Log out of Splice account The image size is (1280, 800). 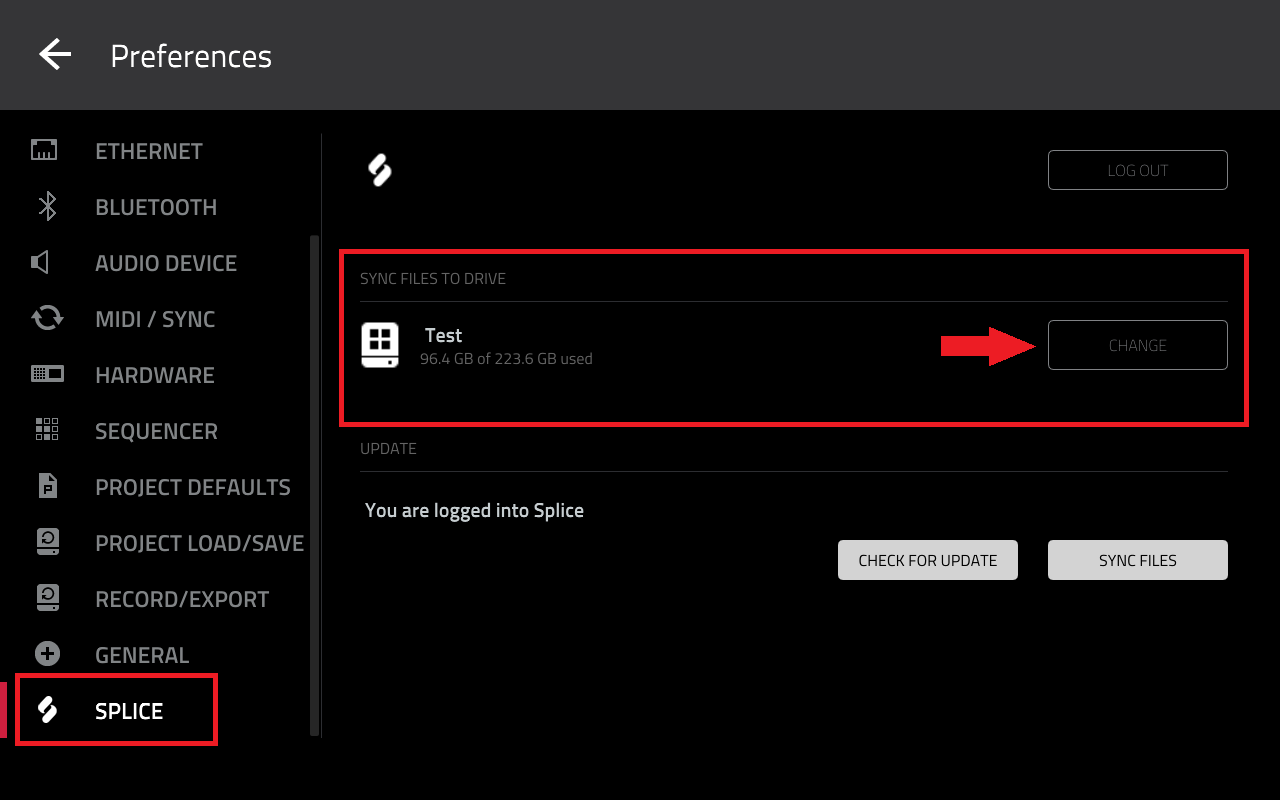[x=1138, y=170]
